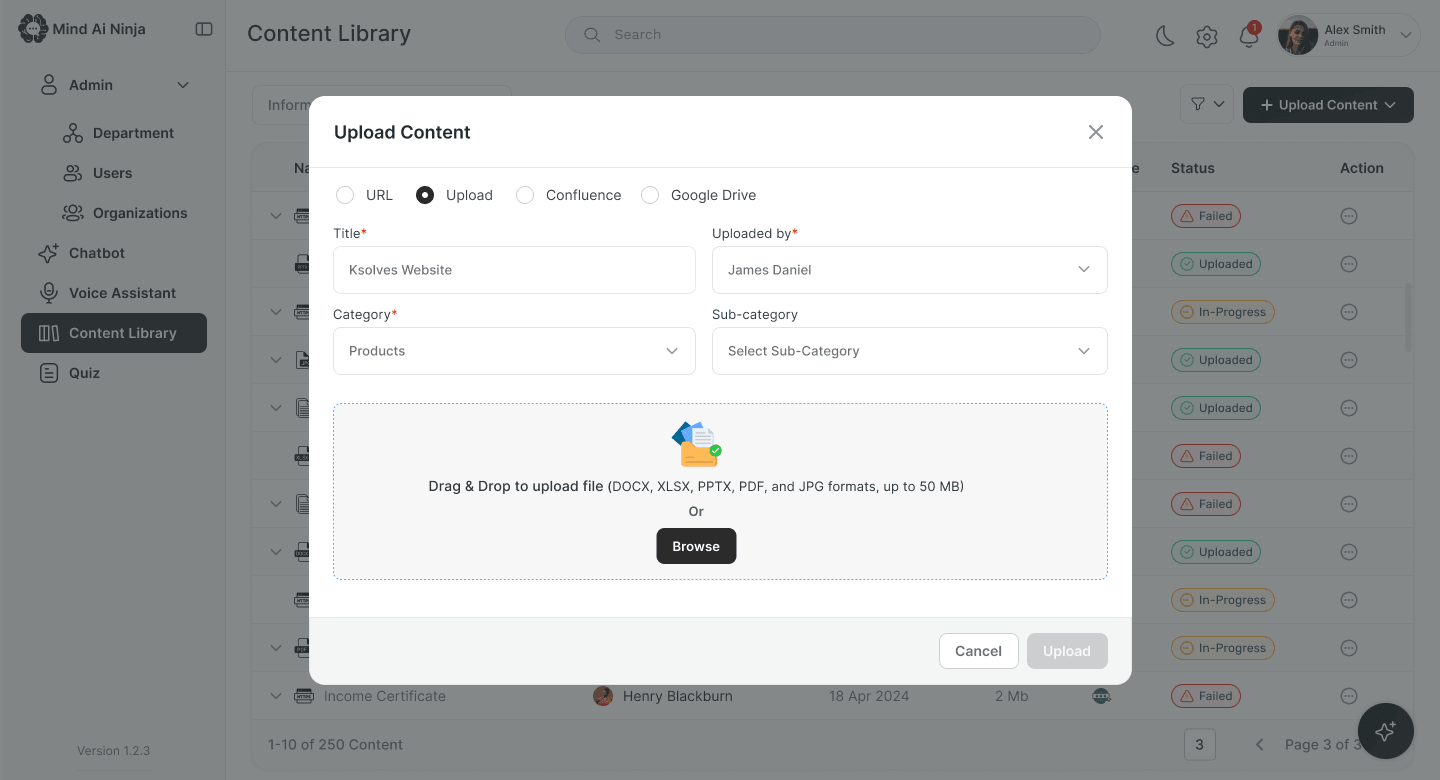
Task: Open action menu for first Failed row
Action: [x=1349, y=216]
